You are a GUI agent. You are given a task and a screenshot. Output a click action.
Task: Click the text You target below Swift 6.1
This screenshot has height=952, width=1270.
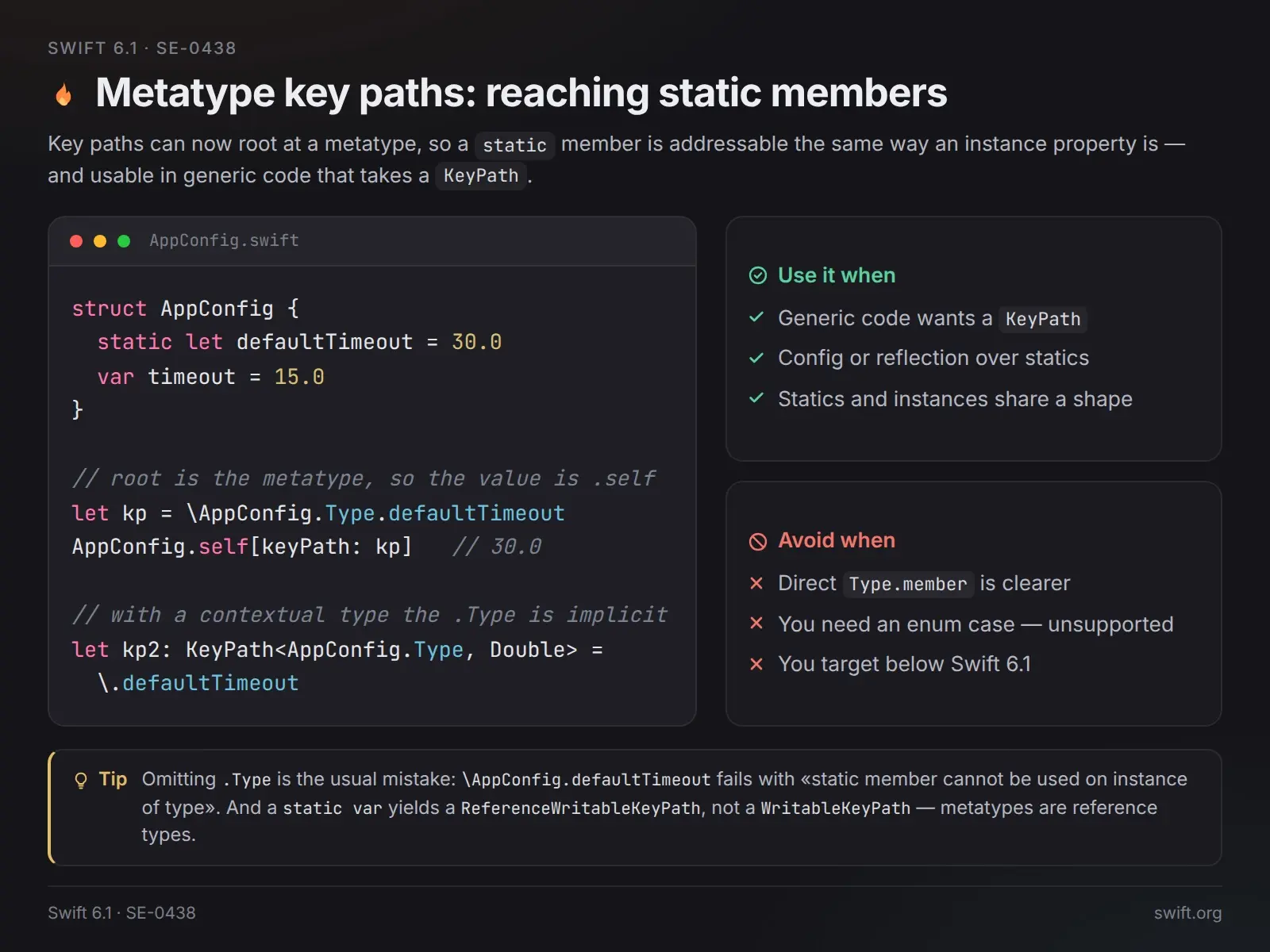click(904, 664)
